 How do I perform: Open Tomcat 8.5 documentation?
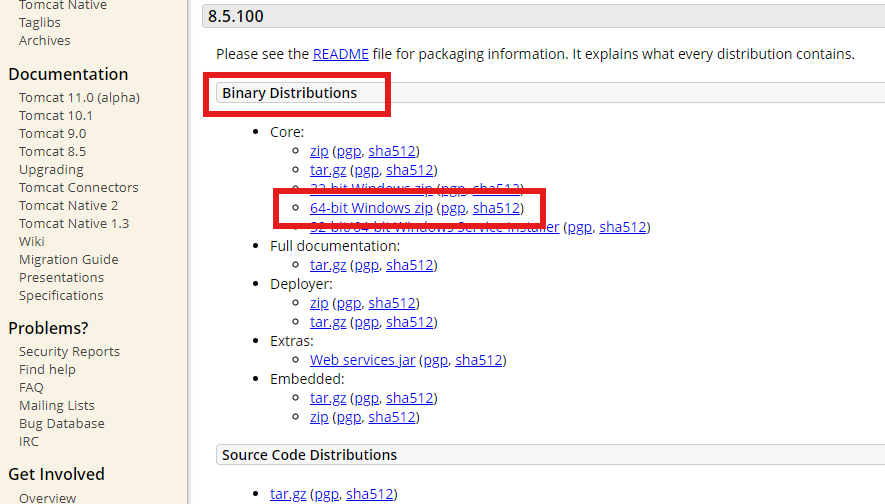tap(52, 152)
